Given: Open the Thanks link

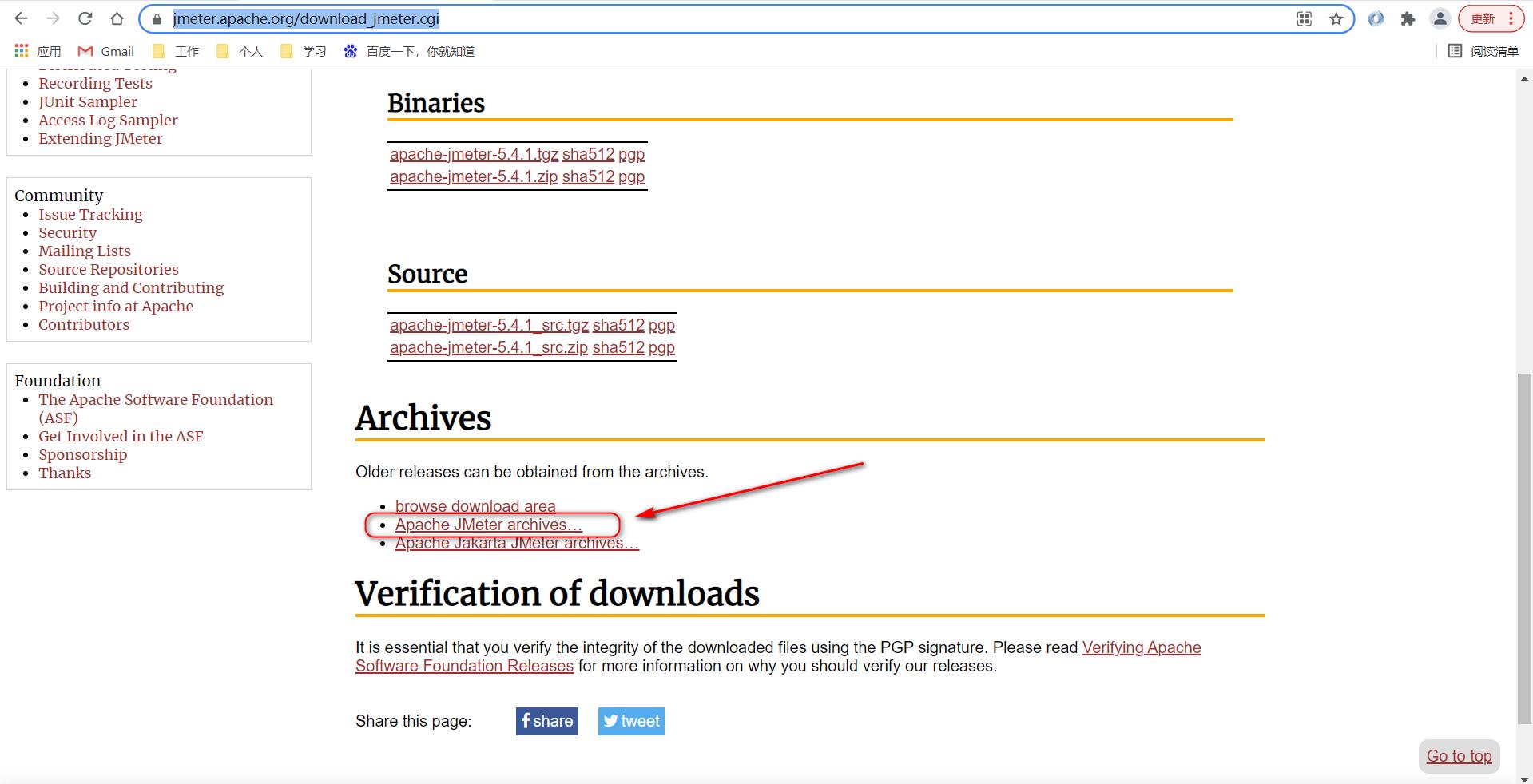Looking at the screenshot, I should [65, 473].
